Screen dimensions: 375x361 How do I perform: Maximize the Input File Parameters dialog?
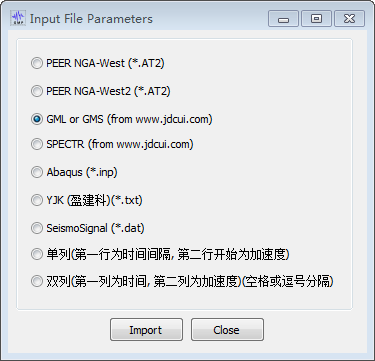(316, 19)
